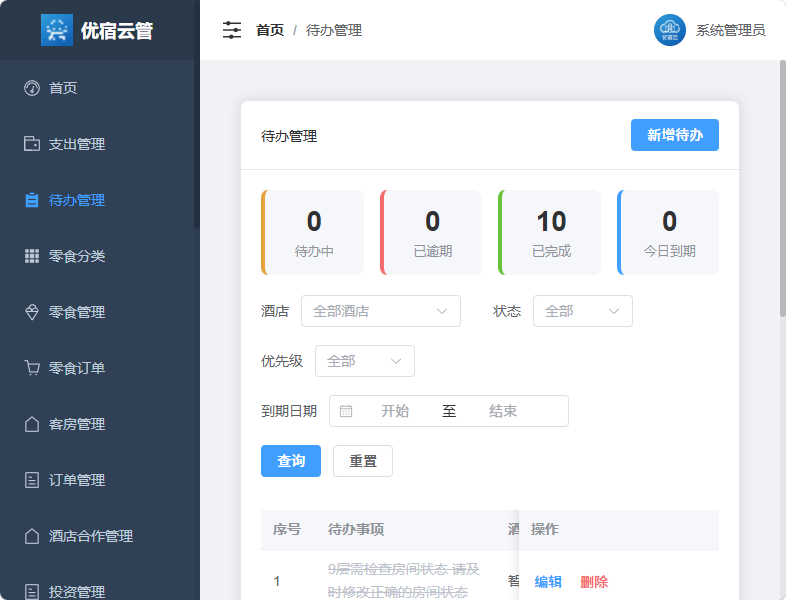This screenshot has width=786, height=600.
Task: Click the user avatar icon
Action: coord(670,30)
